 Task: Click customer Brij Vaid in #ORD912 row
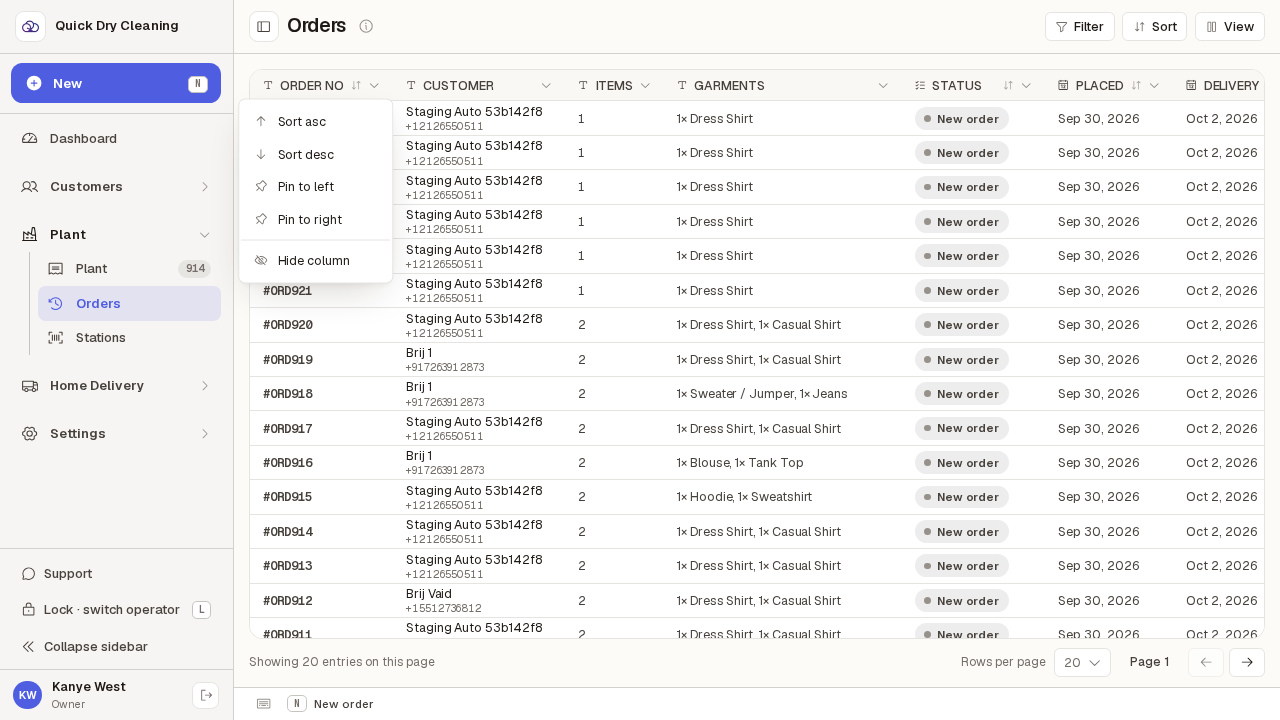[429, 594]
